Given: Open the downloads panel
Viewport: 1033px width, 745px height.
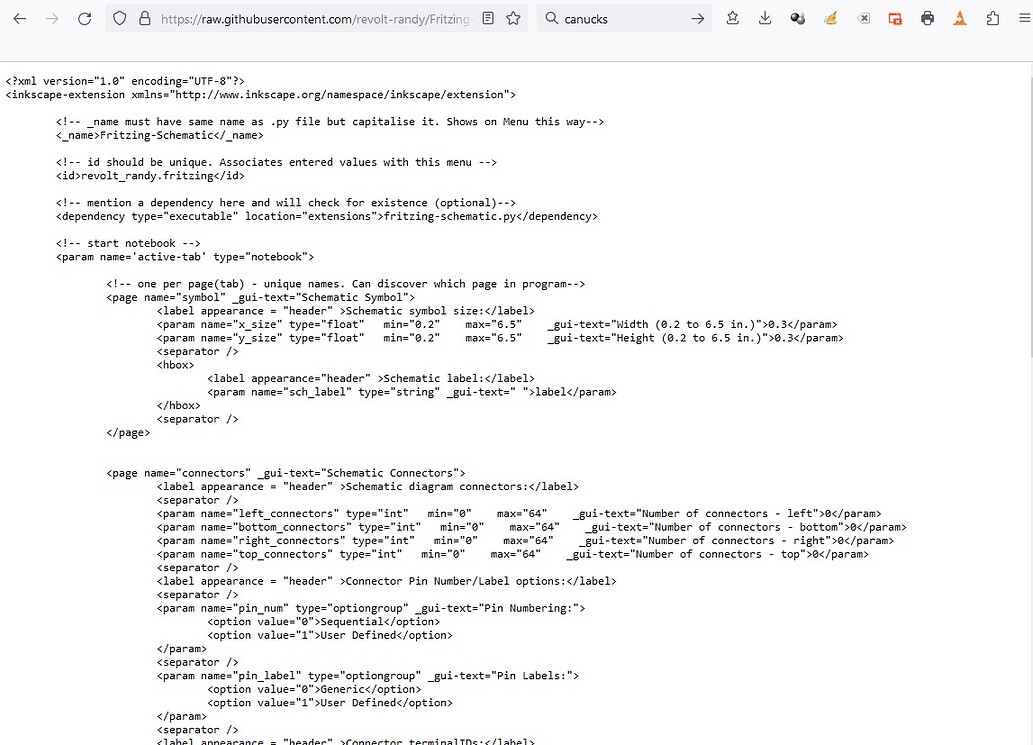Looking at the screenshot, I should click(x=765, y=18).
